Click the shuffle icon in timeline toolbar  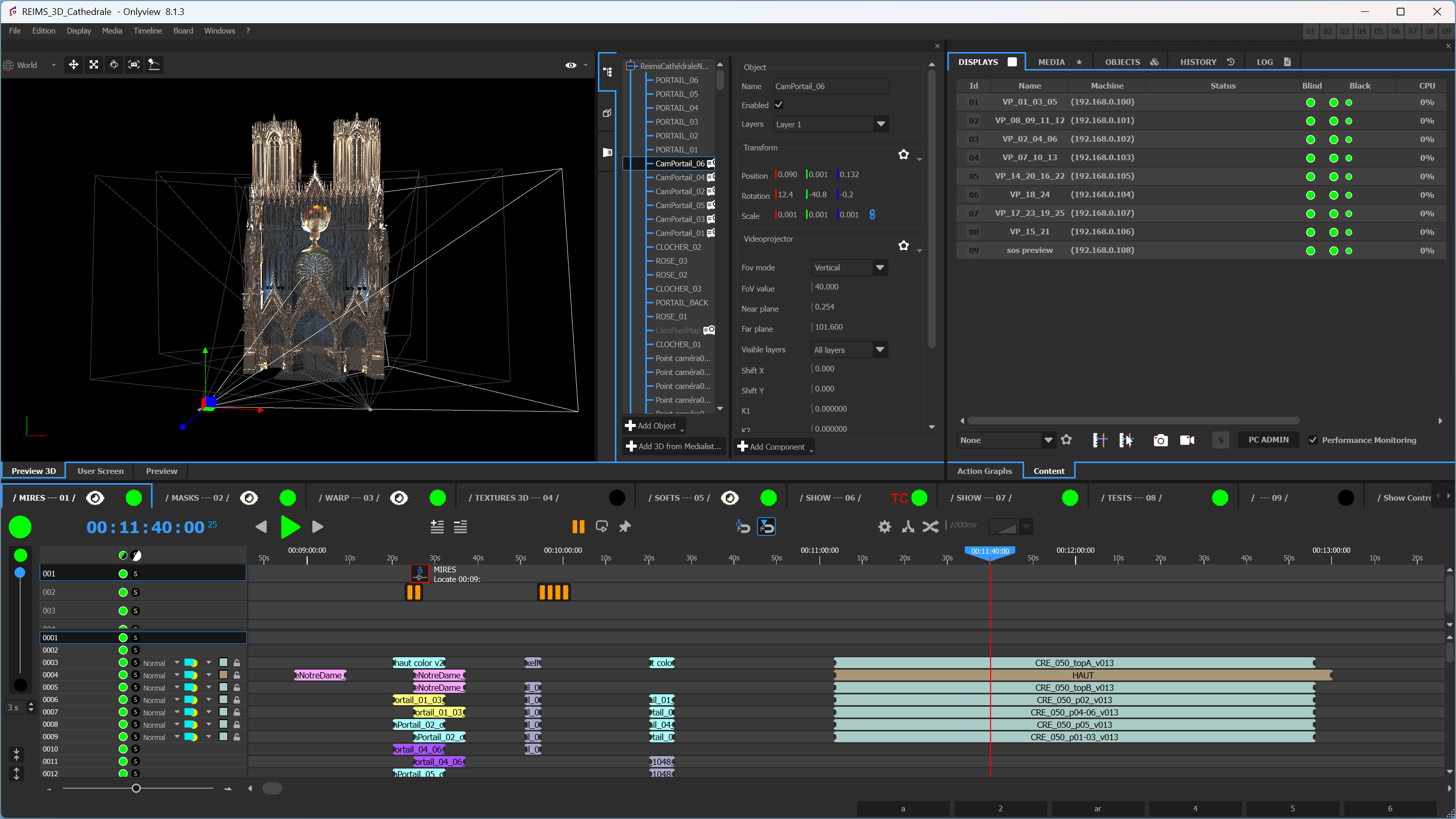pos(930,526)
